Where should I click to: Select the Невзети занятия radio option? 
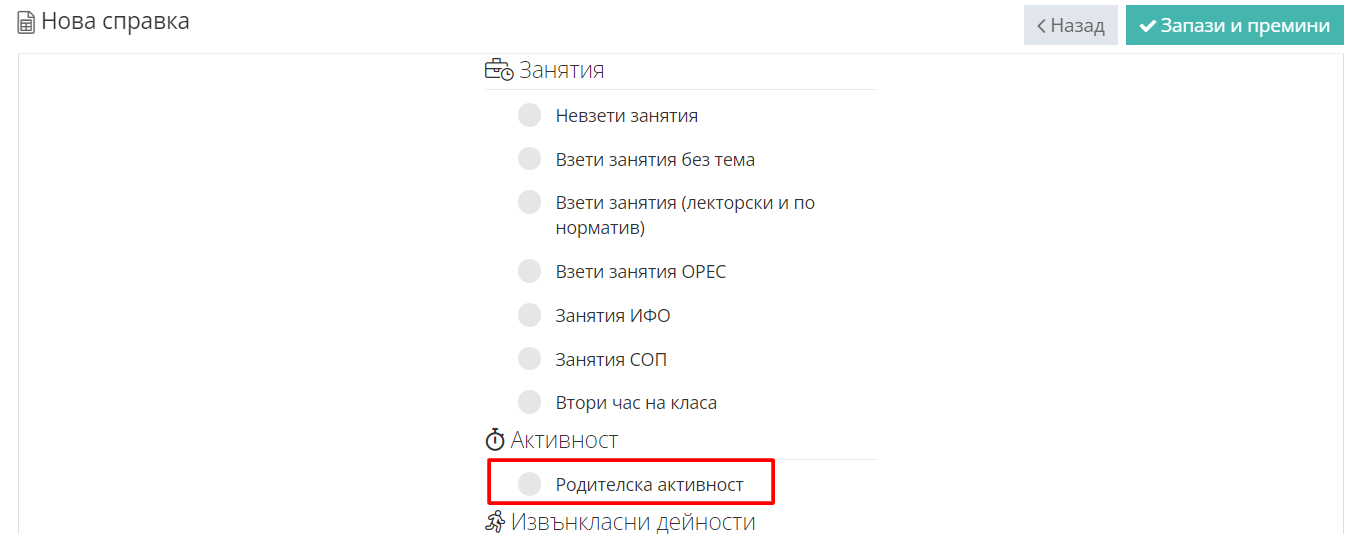(x=529, y=116)
